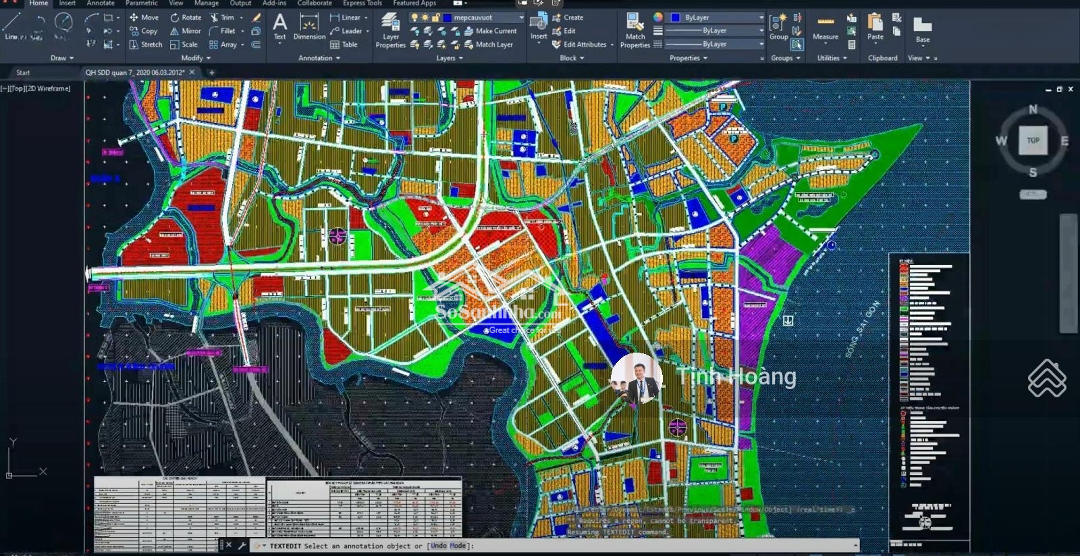Viewport: 1080px width, 556px height.
Task: Toggle the layer lock icon
Action: tap(436, 18)
